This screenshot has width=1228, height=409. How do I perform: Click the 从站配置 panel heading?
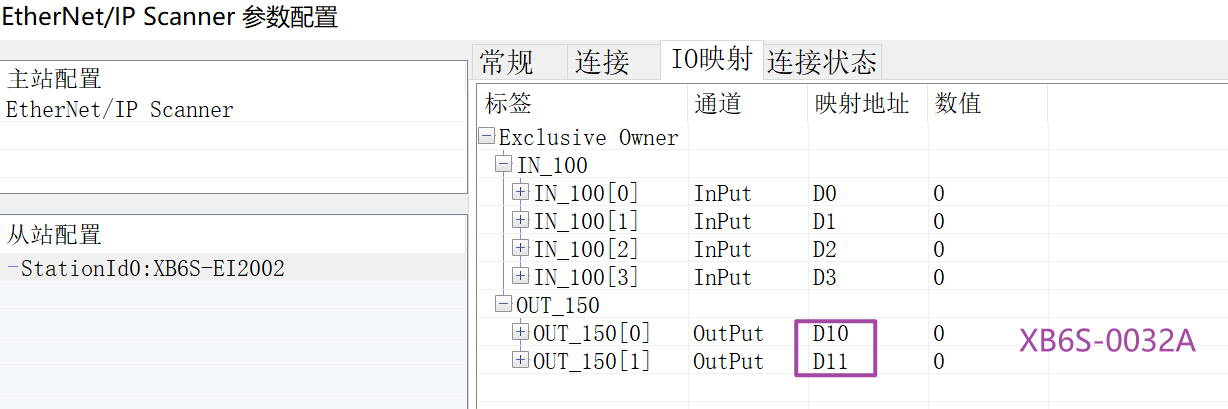54,236
